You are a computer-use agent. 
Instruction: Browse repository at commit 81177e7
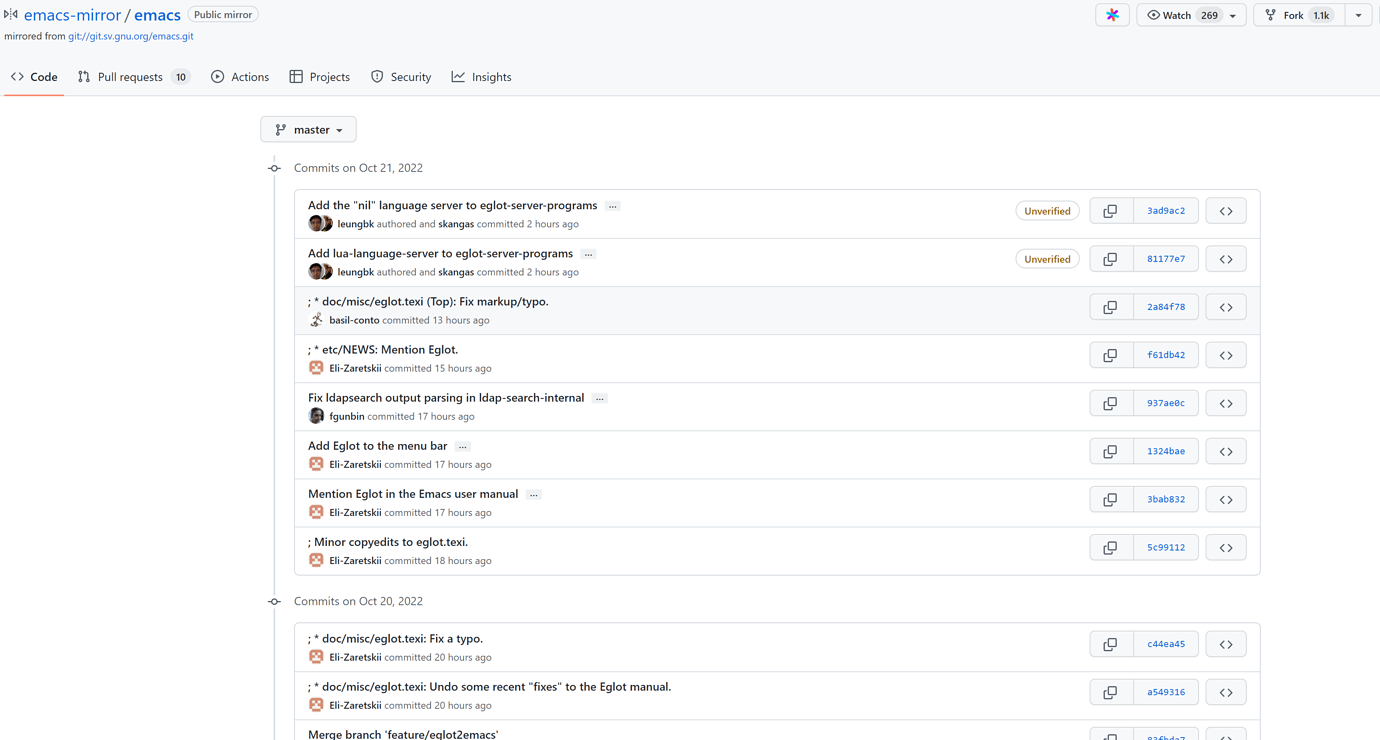click(x=1225, y=259)
